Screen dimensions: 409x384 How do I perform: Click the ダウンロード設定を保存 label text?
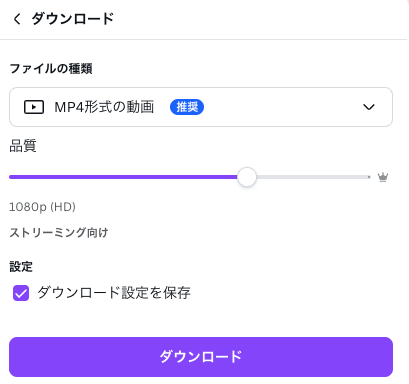tap(114, 293)
